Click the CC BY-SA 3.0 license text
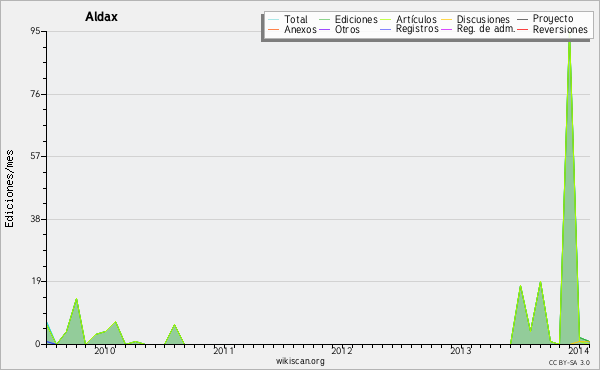The image size is (600, 370). 569,363
